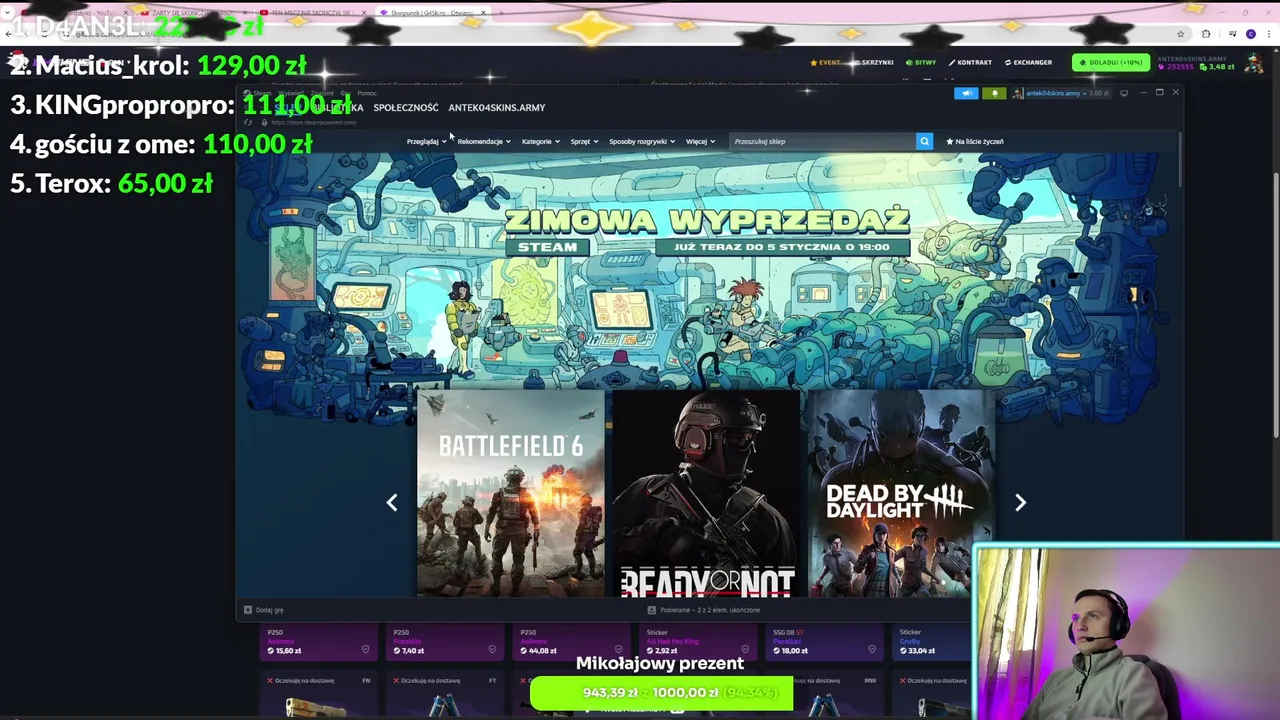Image resolution: width=1280 pixels, height=720 pixels.
Task: Click the Na liście życzeń link
Action: pyautogui.click(x=979, y=141)
